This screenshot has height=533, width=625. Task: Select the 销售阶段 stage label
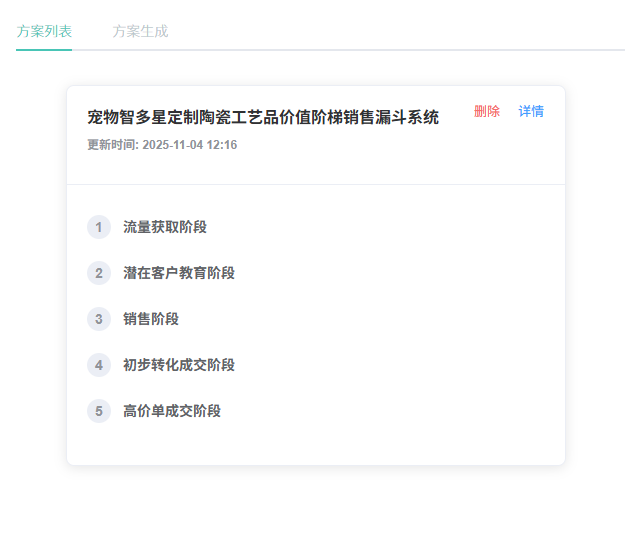151,319
